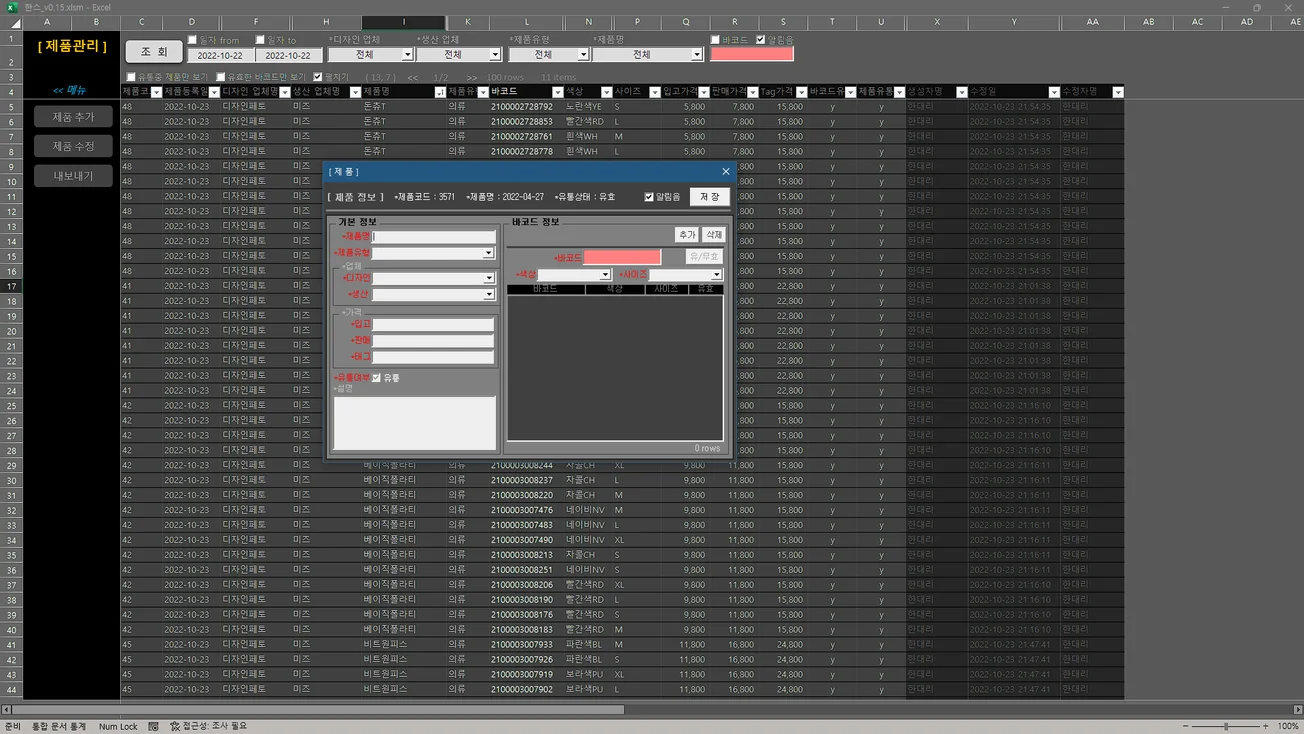Image resolution: width=1304 pixels, height=734 pixels.
Task: Check 유효한 바코드만 보기
Action: [221, 77]
